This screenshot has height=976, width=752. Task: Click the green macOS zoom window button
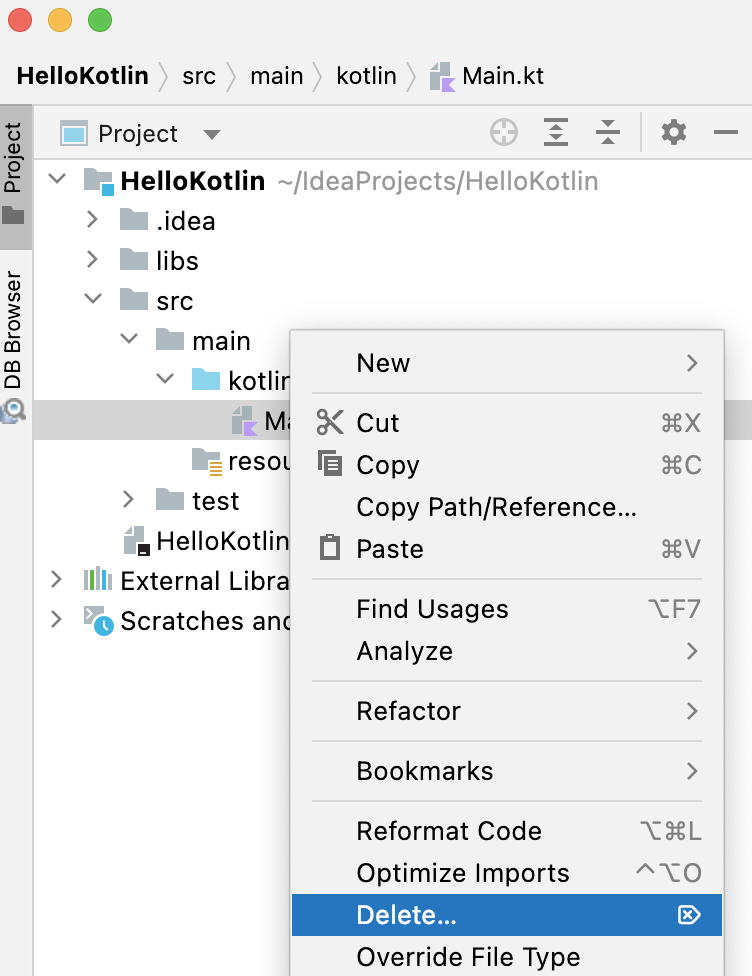pyautogui.click(x=100, y=20)
